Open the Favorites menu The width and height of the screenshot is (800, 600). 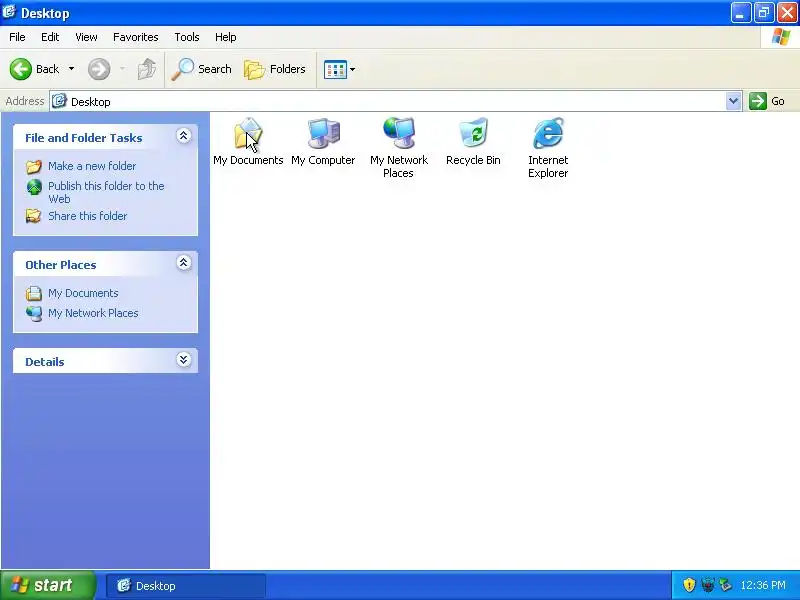[136, 37]
